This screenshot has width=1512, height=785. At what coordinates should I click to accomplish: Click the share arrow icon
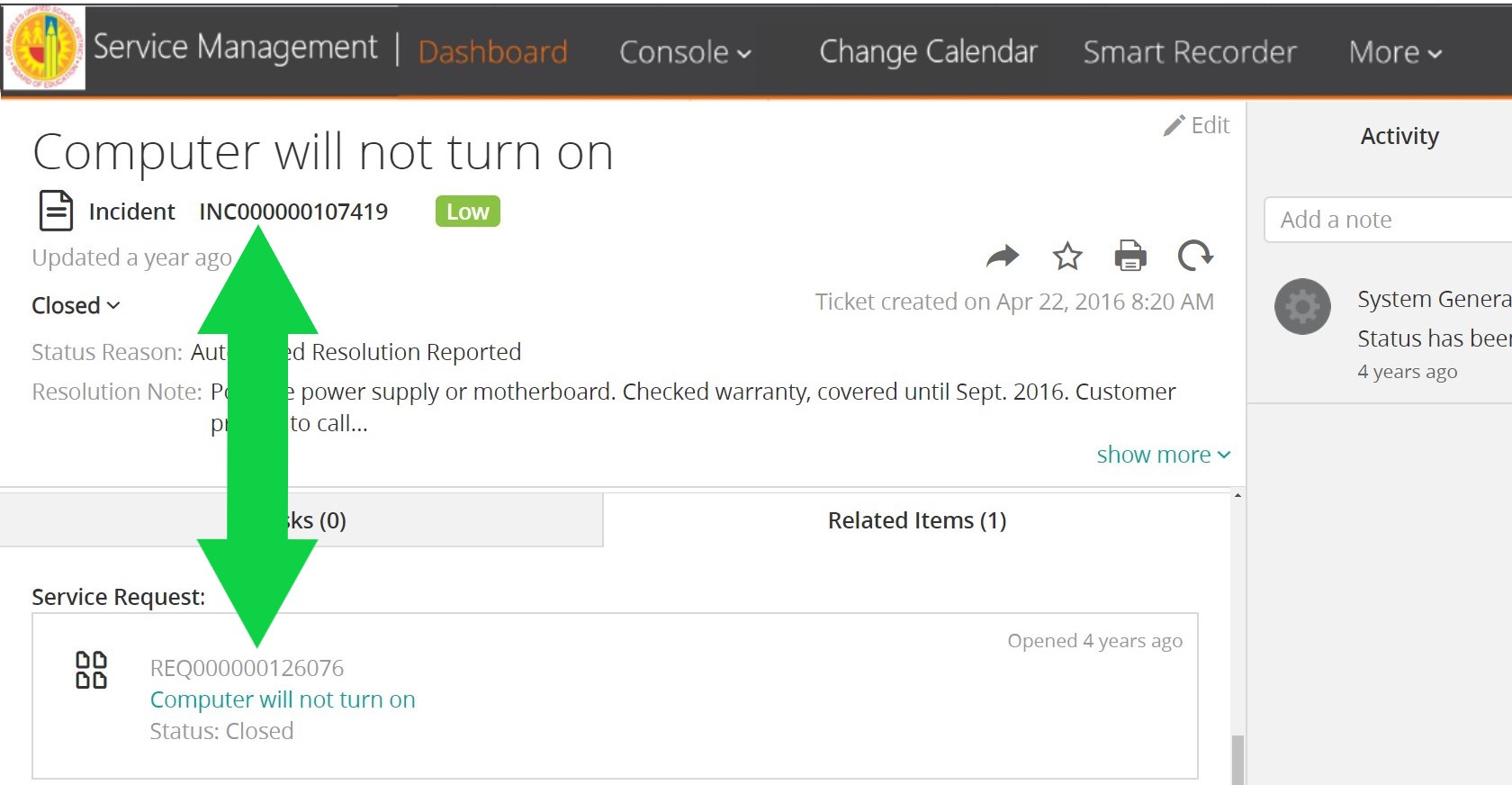(1003, 257)
